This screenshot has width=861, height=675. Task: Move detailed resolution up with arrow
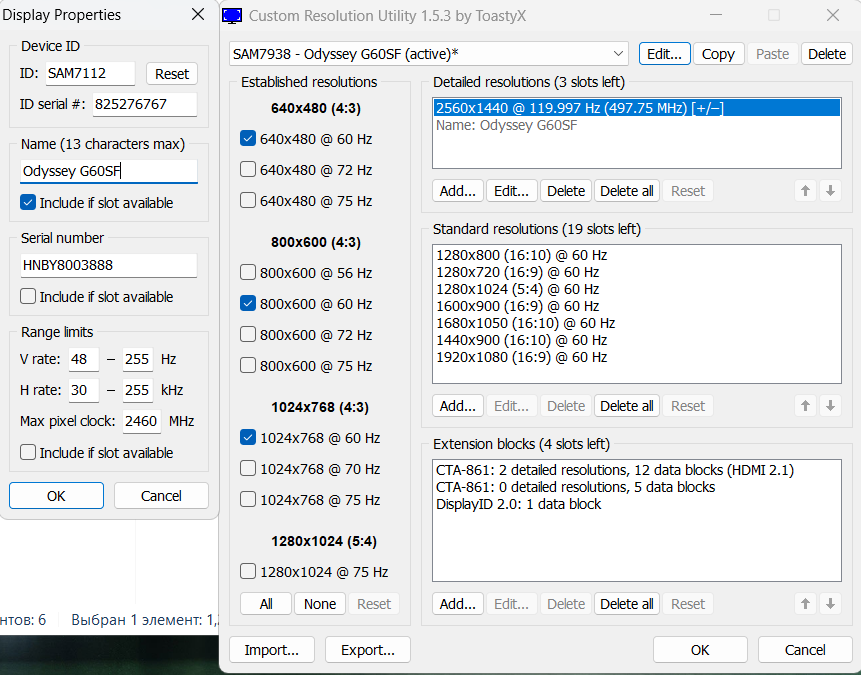point(805,191)
